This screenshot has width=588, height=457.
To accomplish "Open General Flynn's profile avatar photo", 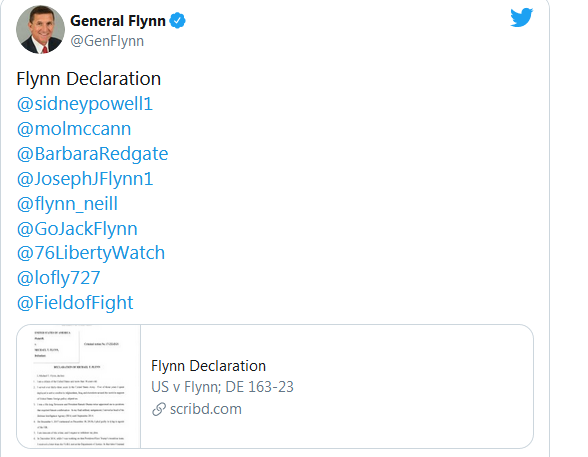I will (40, 30).
